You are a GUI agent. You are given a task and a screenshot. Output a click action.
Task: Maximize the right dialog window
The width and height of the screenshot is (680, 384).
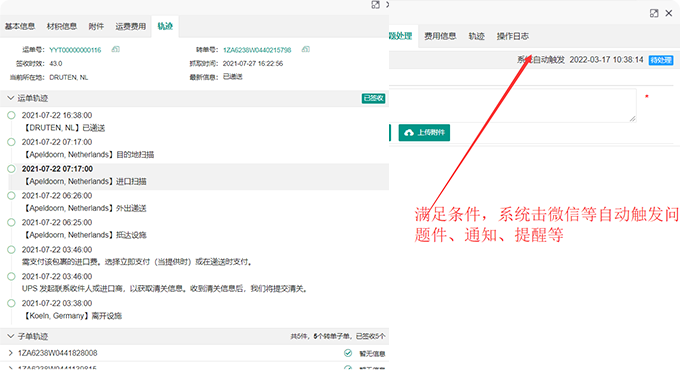(654, 13)
